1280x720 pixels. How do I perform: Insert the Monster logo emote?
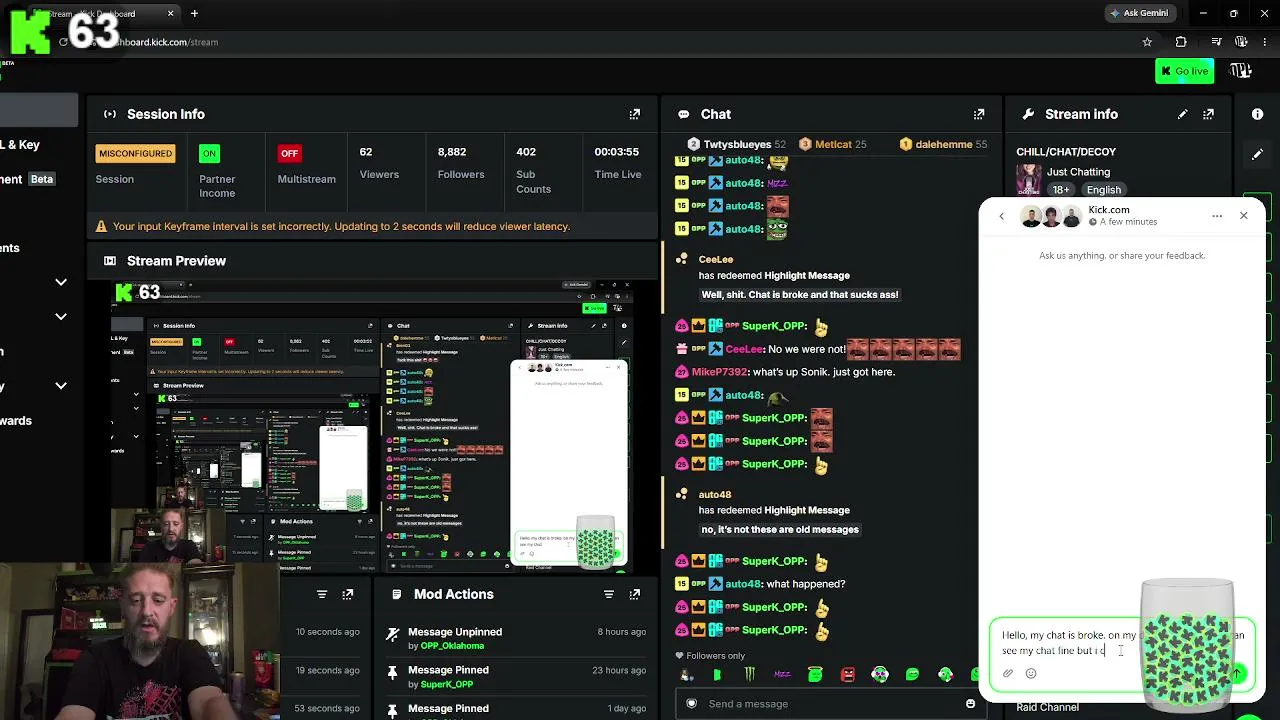(749, 675)
